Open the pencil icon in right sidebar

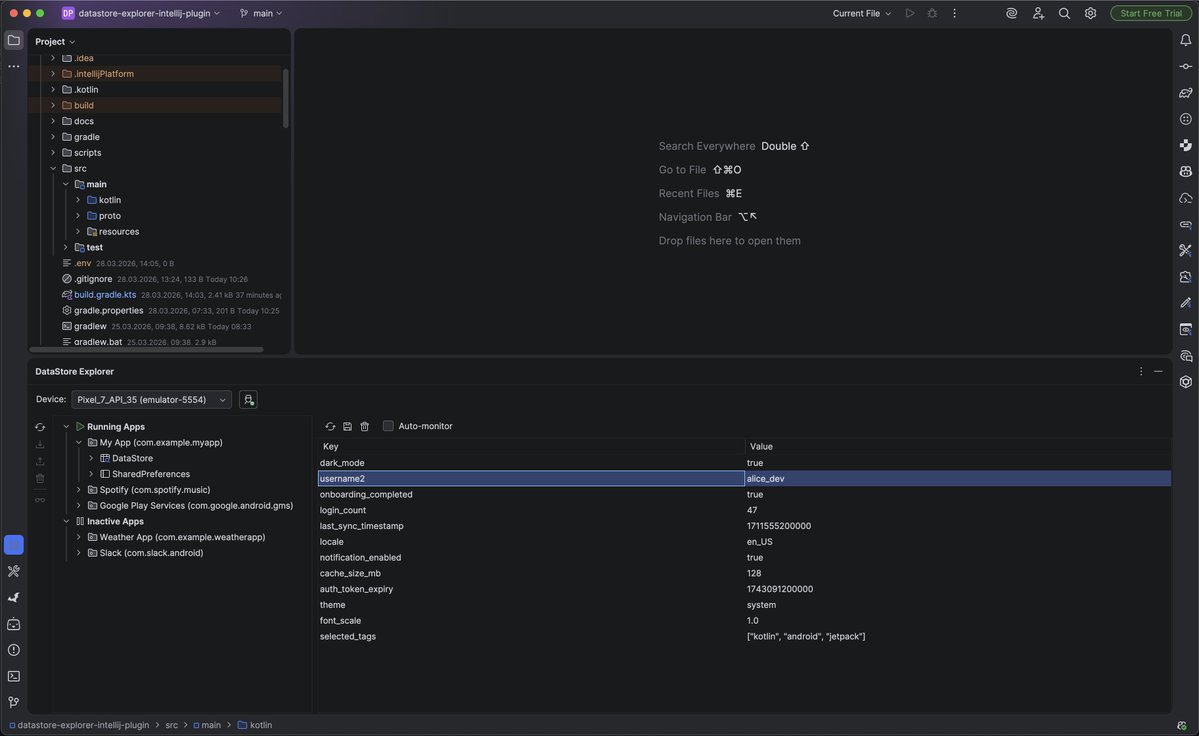click(1185, 303)
